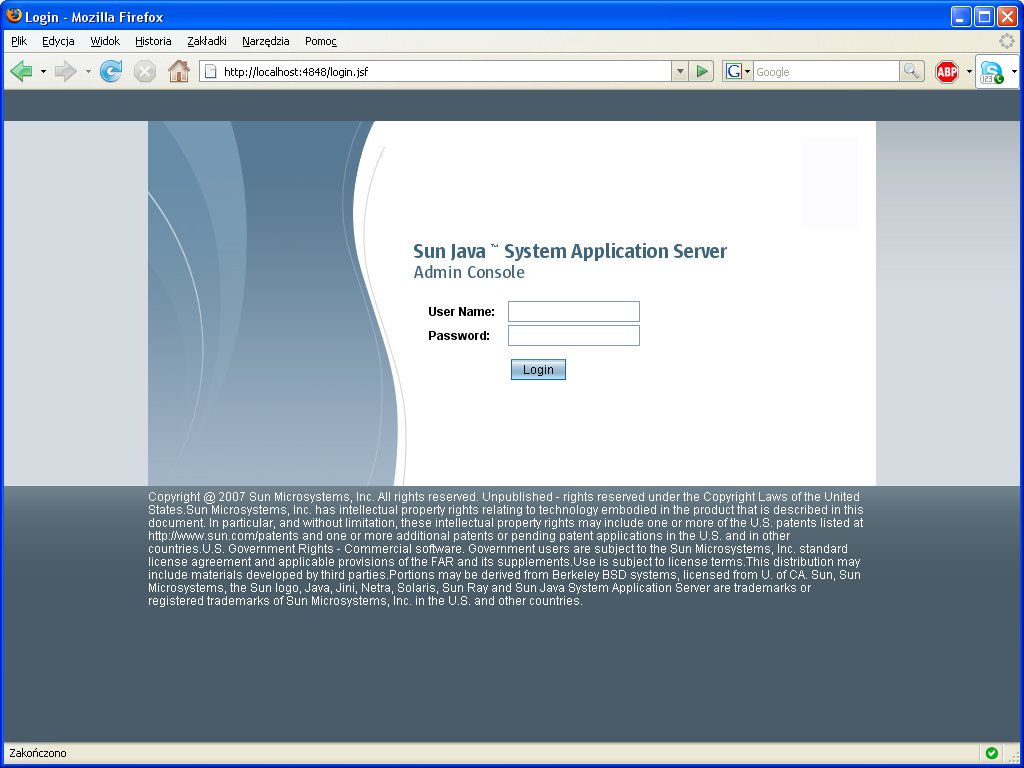Open the back history dropdown arrow
The image size is (1024, 768).
(x=43, y=71)
